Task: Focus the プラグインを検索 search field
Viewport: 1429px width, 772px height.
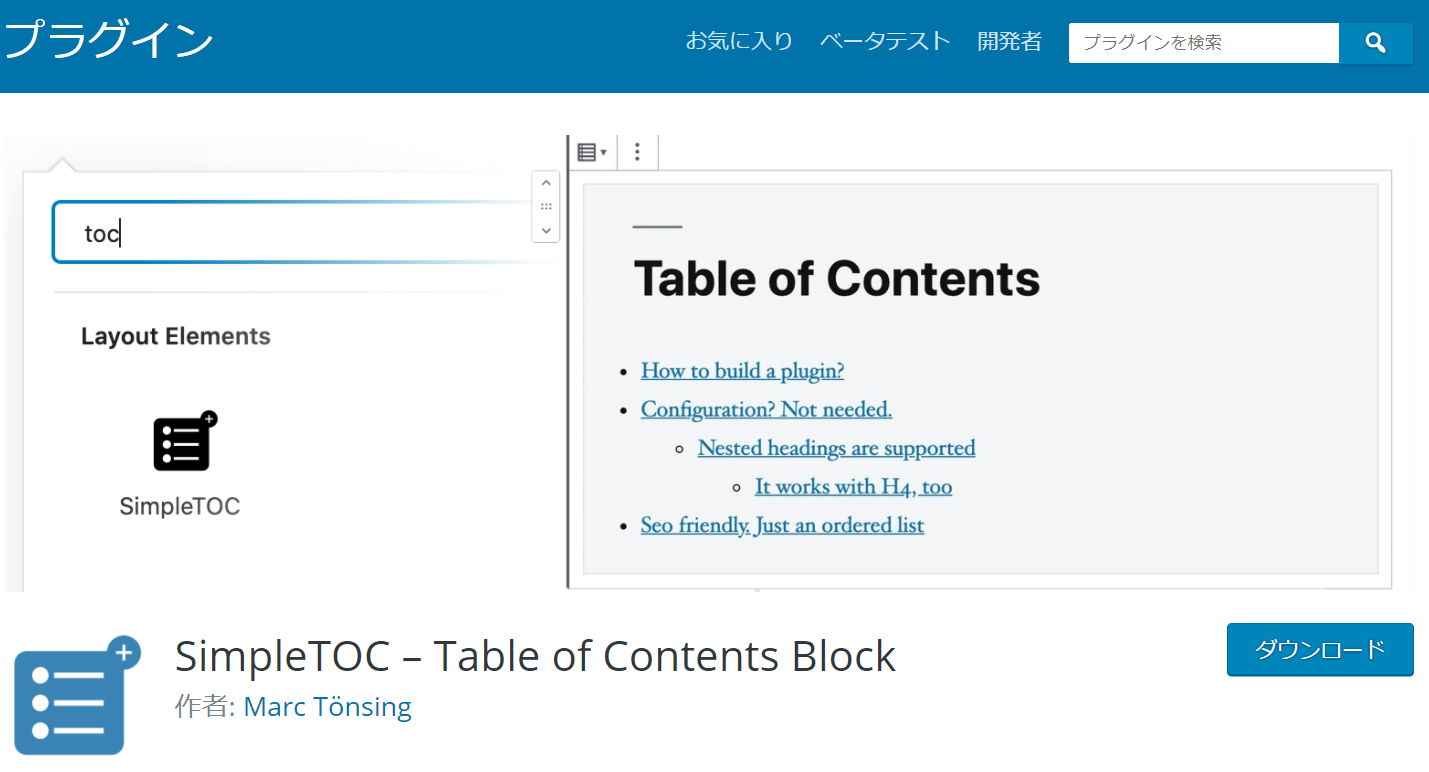Action: [x=1204, y=43]
